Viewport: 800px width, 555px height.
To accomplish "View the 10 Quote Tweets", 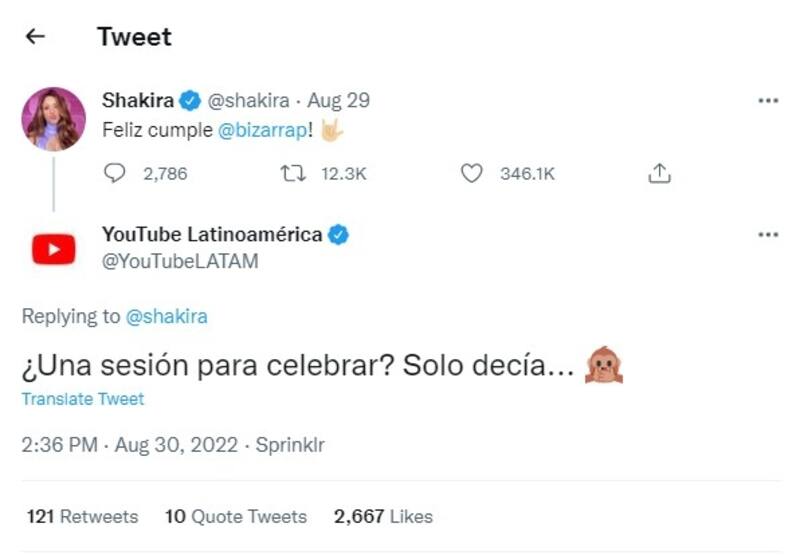I will (x=236, y=517).
